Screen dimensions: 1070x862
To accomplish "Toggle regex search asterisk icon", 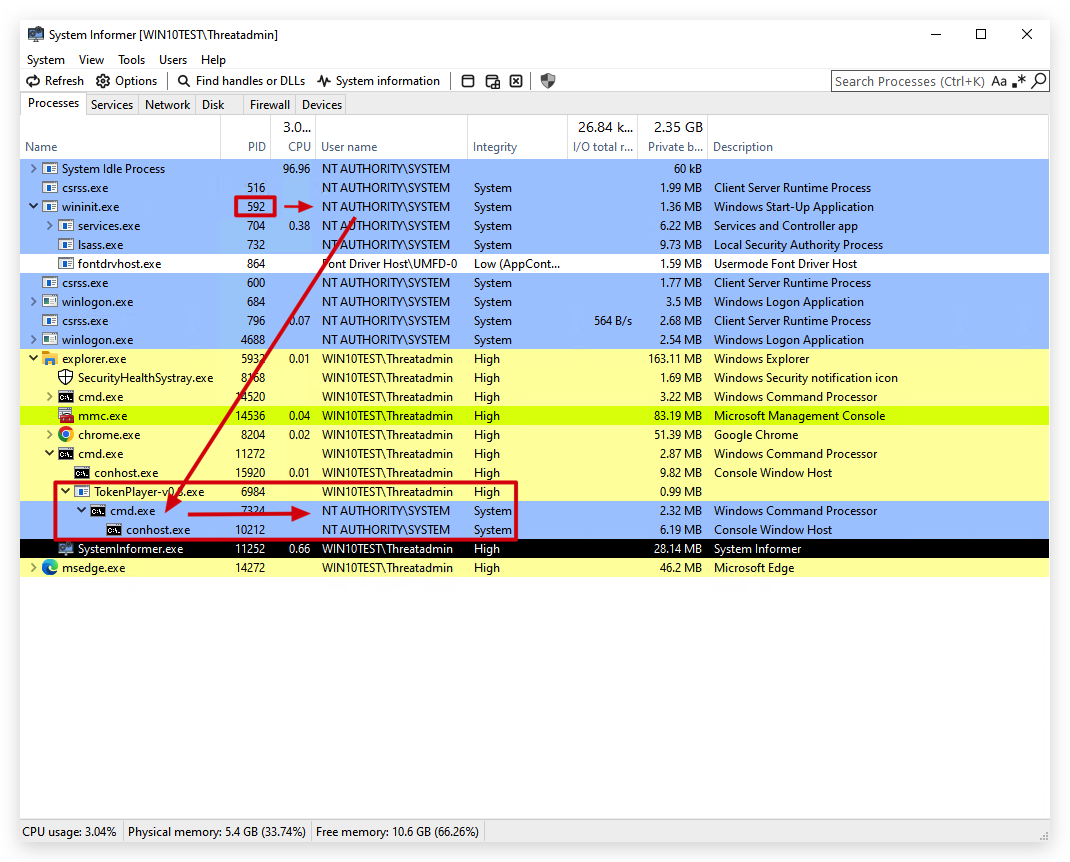I will [1019, 81].
